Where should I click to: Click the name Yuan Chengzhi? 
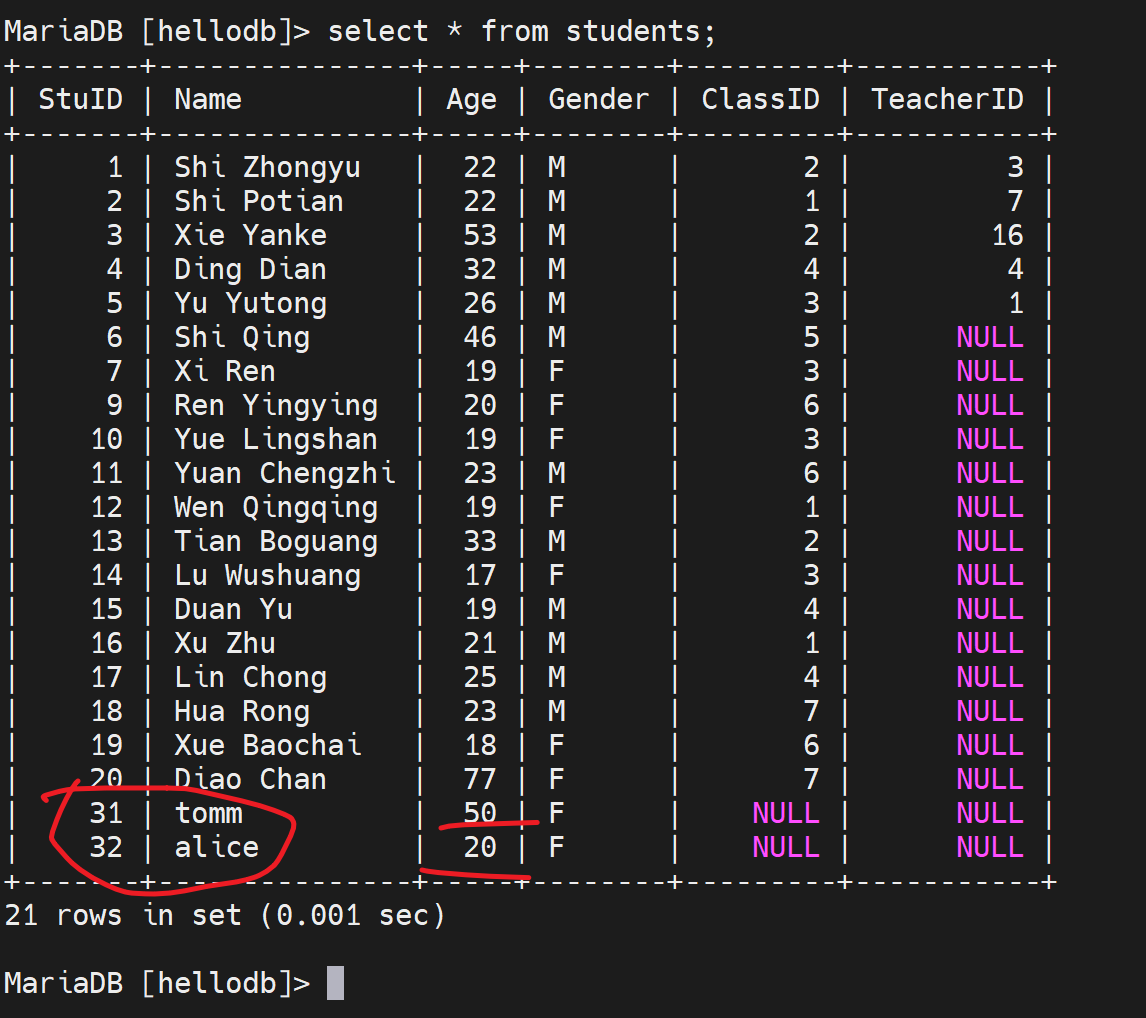(284, 473)
